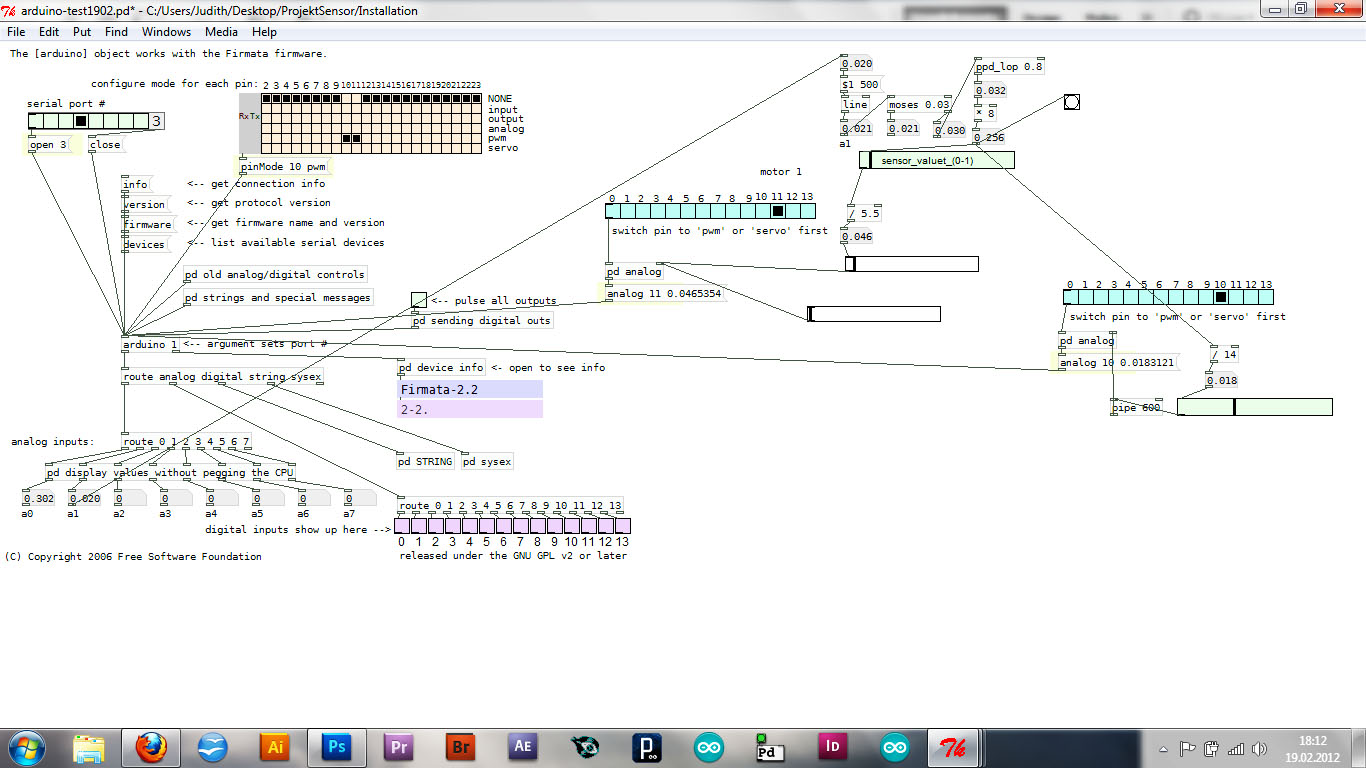Screen dimensions: 1366x768
Task: Click the 'firmware' message box
Action: point(147,224)
